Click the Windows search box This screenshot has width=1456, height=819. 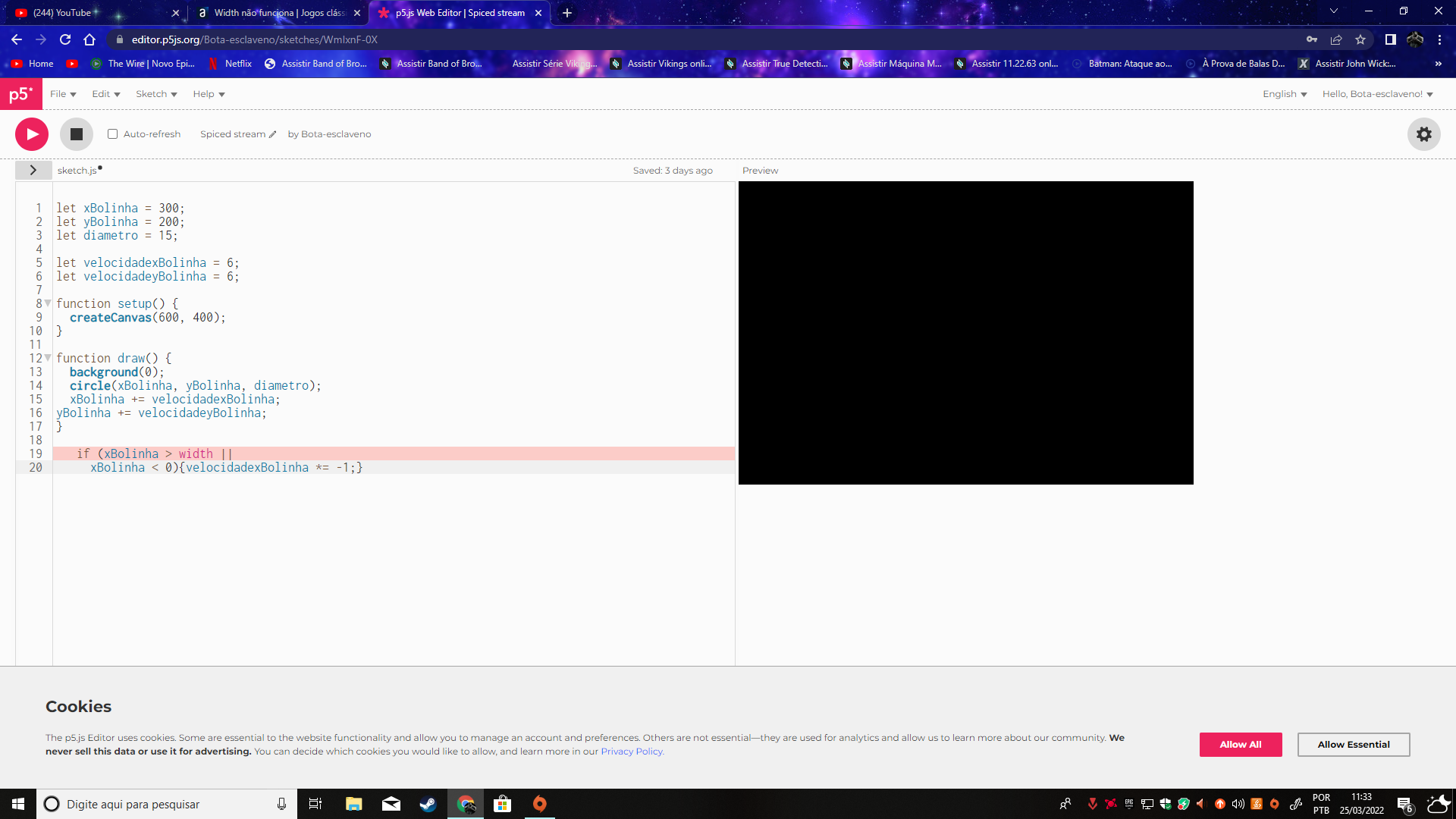[x=167, y=804]
